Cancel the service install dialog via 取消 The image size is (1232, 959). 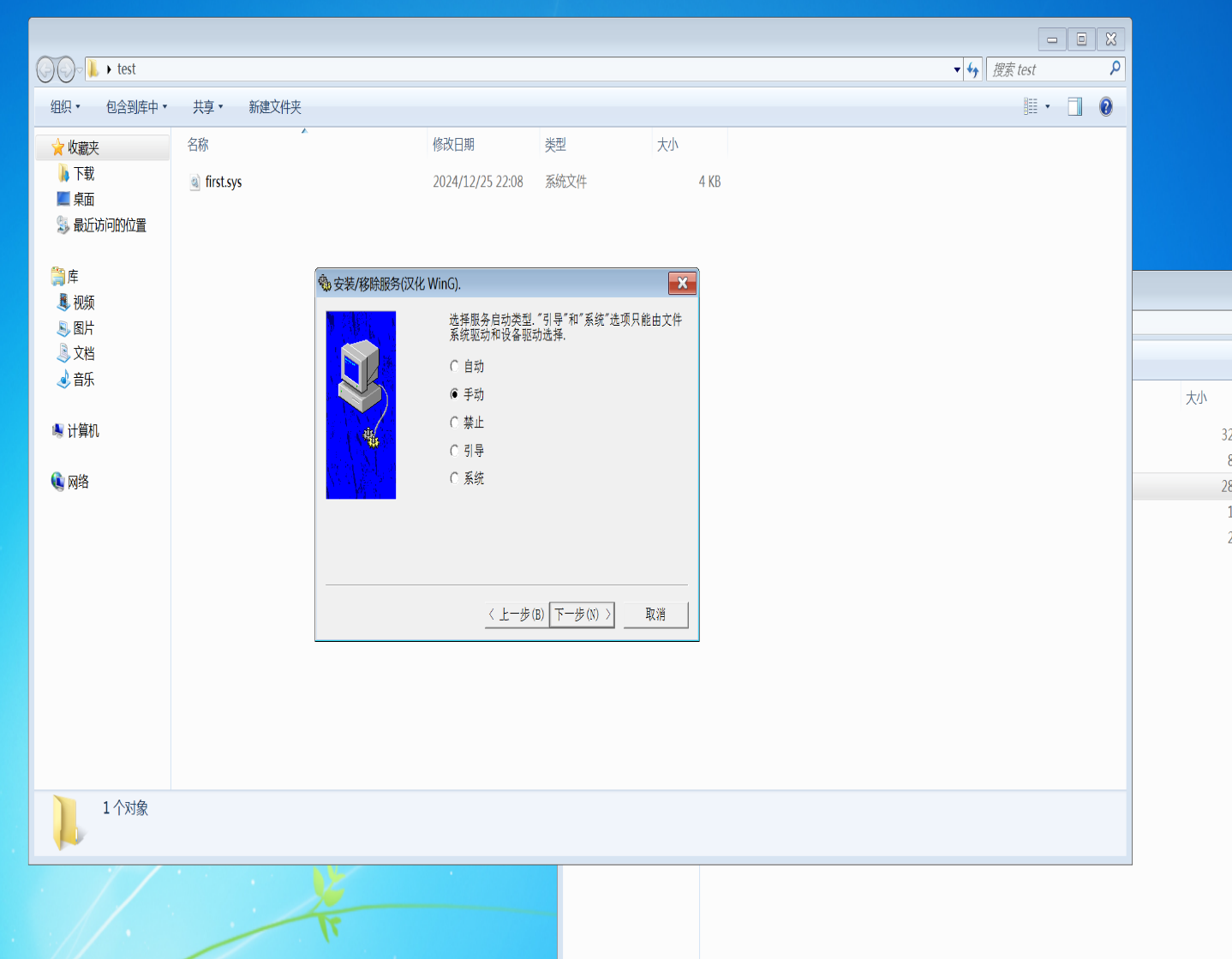point(655,614)
